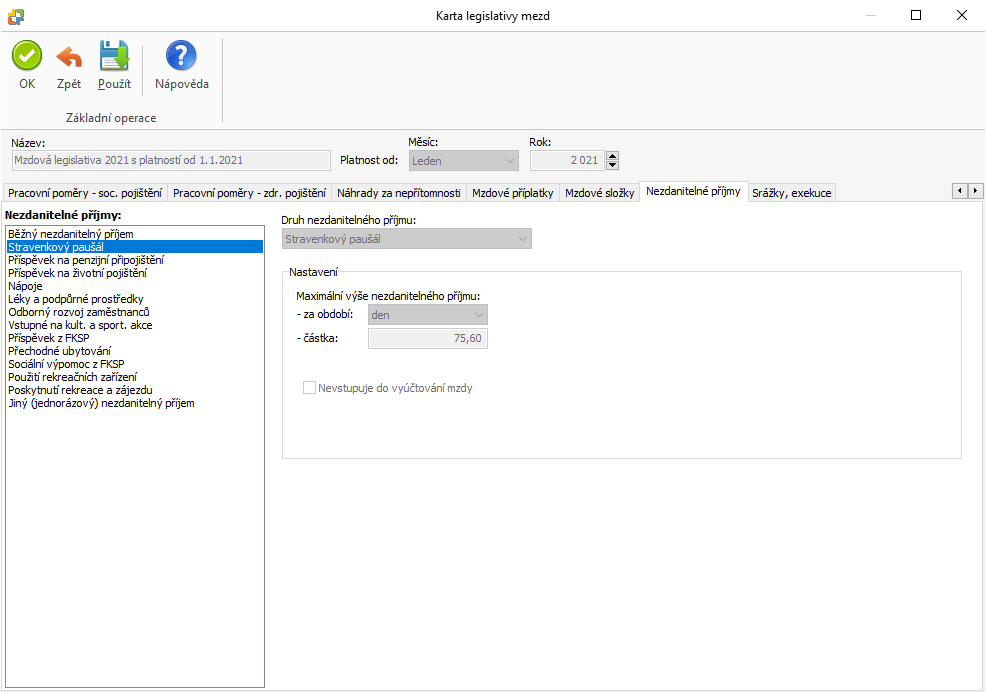Expand Druh nezdanitelného příjmu dropdown
The height and width of the screenshot is (693, 986).
click(406, 239)
